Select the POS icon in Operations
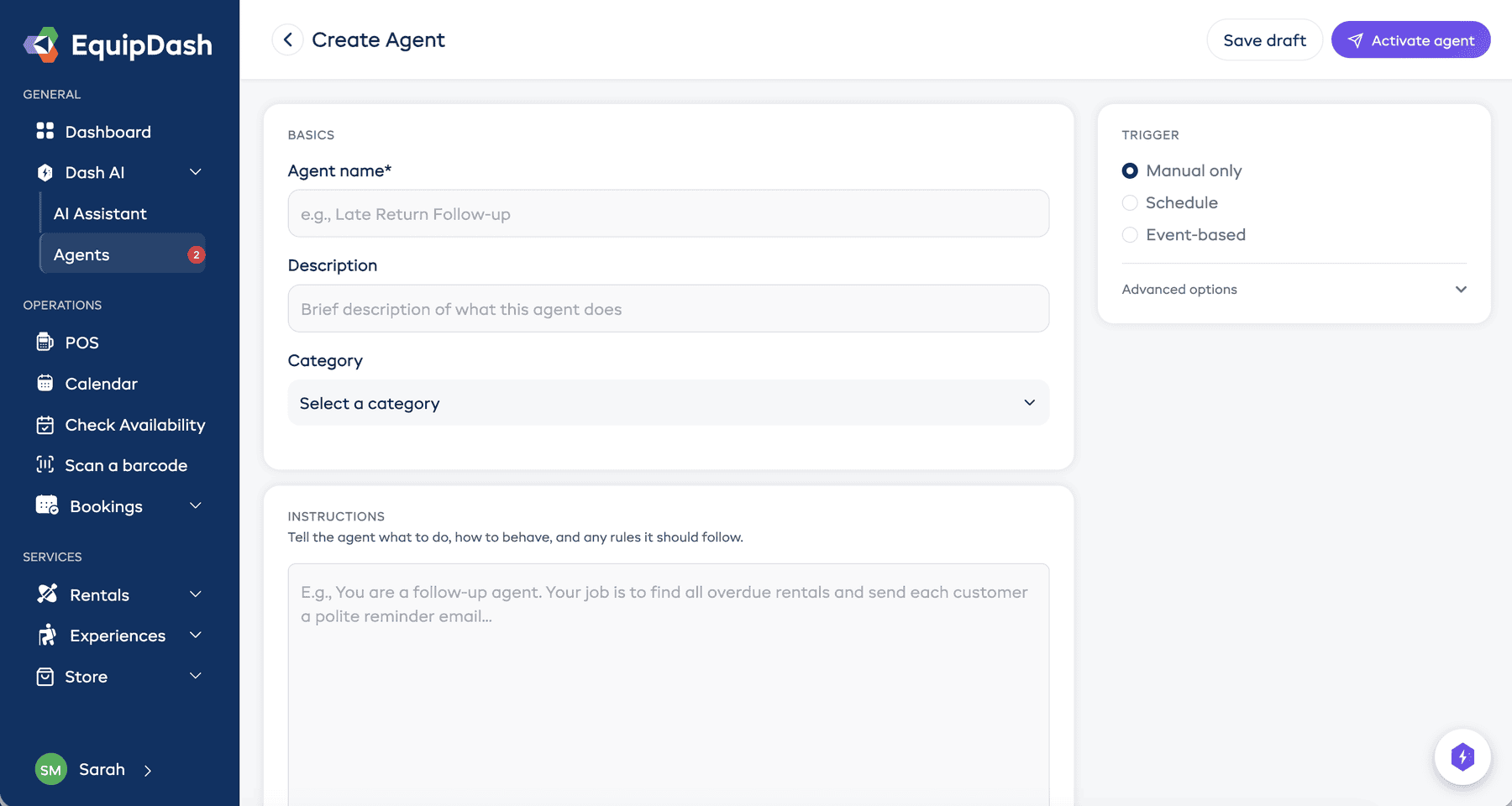Screen dimensions: 1512x806 (46, 342)
